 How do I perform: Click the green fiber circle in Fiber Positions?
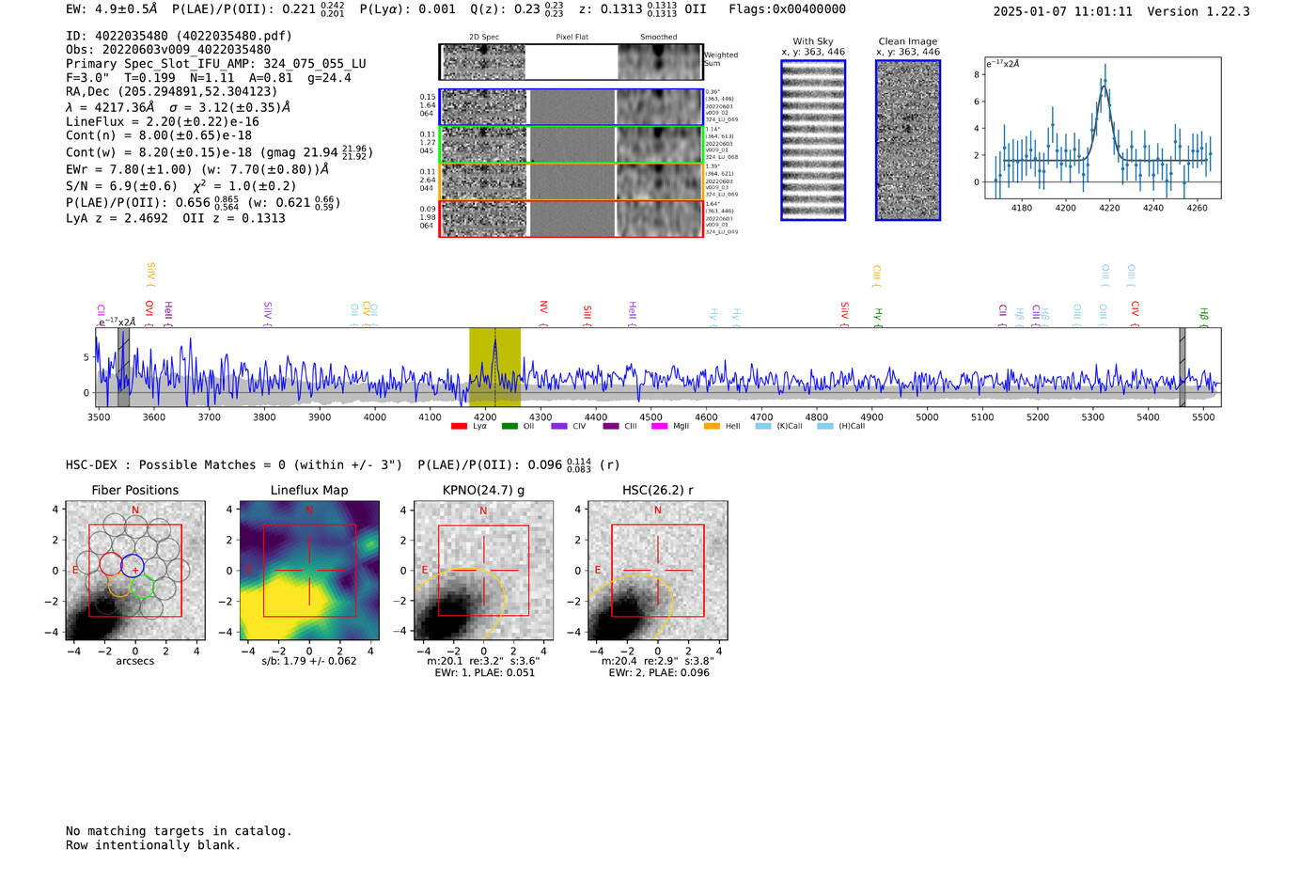142,588
